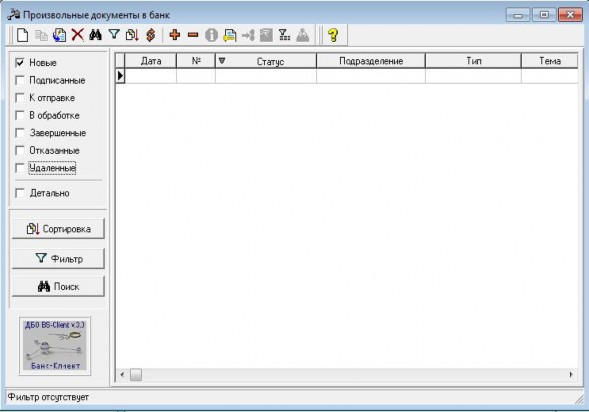This screenshot has height=412, width=589.
Task: Enable the Подписанные checkbox
Action: pos(20,80)
